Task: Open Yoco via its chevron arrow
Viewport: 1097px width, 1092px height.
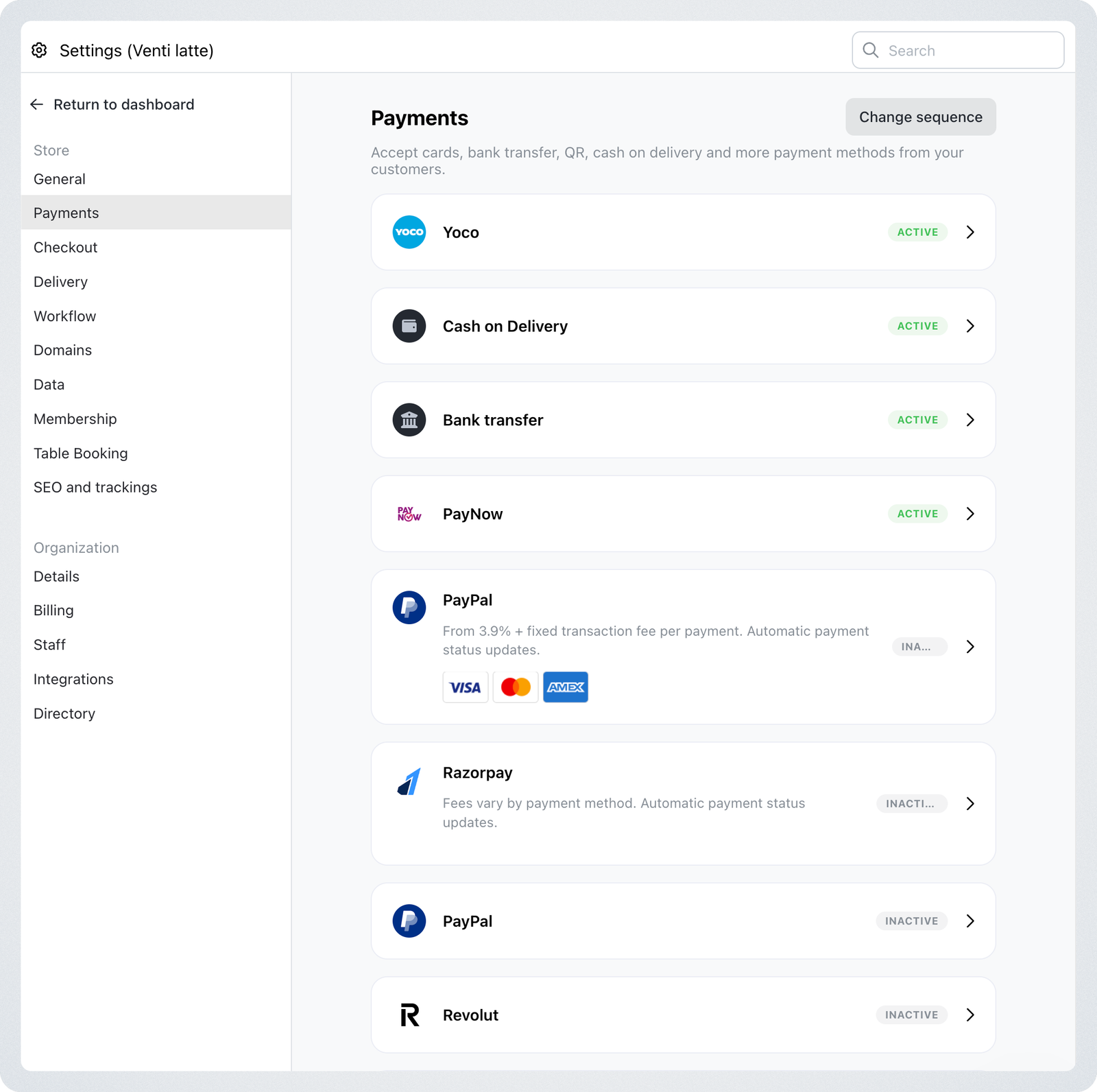Action: [970, 232]
